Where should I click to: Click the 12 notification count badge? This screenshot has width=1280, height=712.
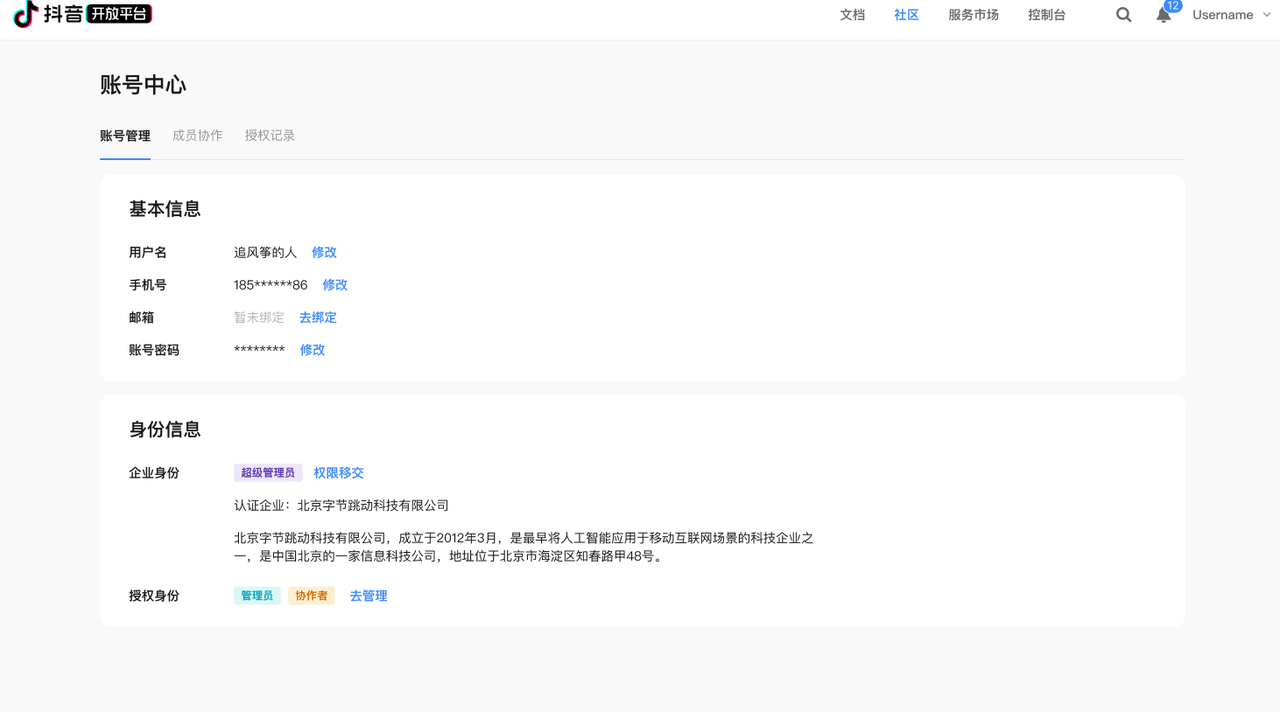click(1173, 6)
